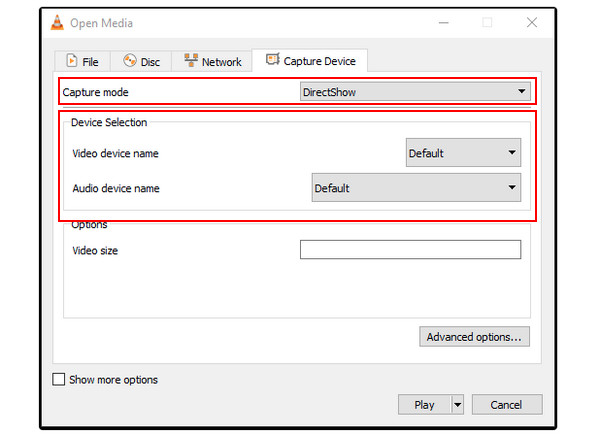600x435 pixels.
Task: Expand the Video device name dropdown
Action: 463,153
